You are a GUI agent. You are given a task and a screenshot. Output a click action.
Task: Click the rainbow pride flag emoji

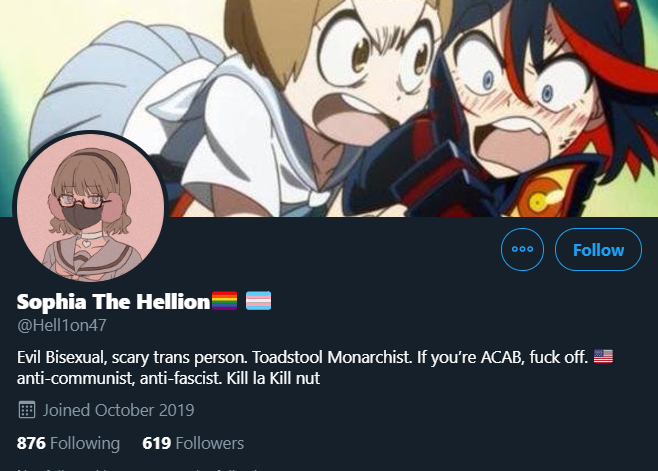(x=225, y=301)
